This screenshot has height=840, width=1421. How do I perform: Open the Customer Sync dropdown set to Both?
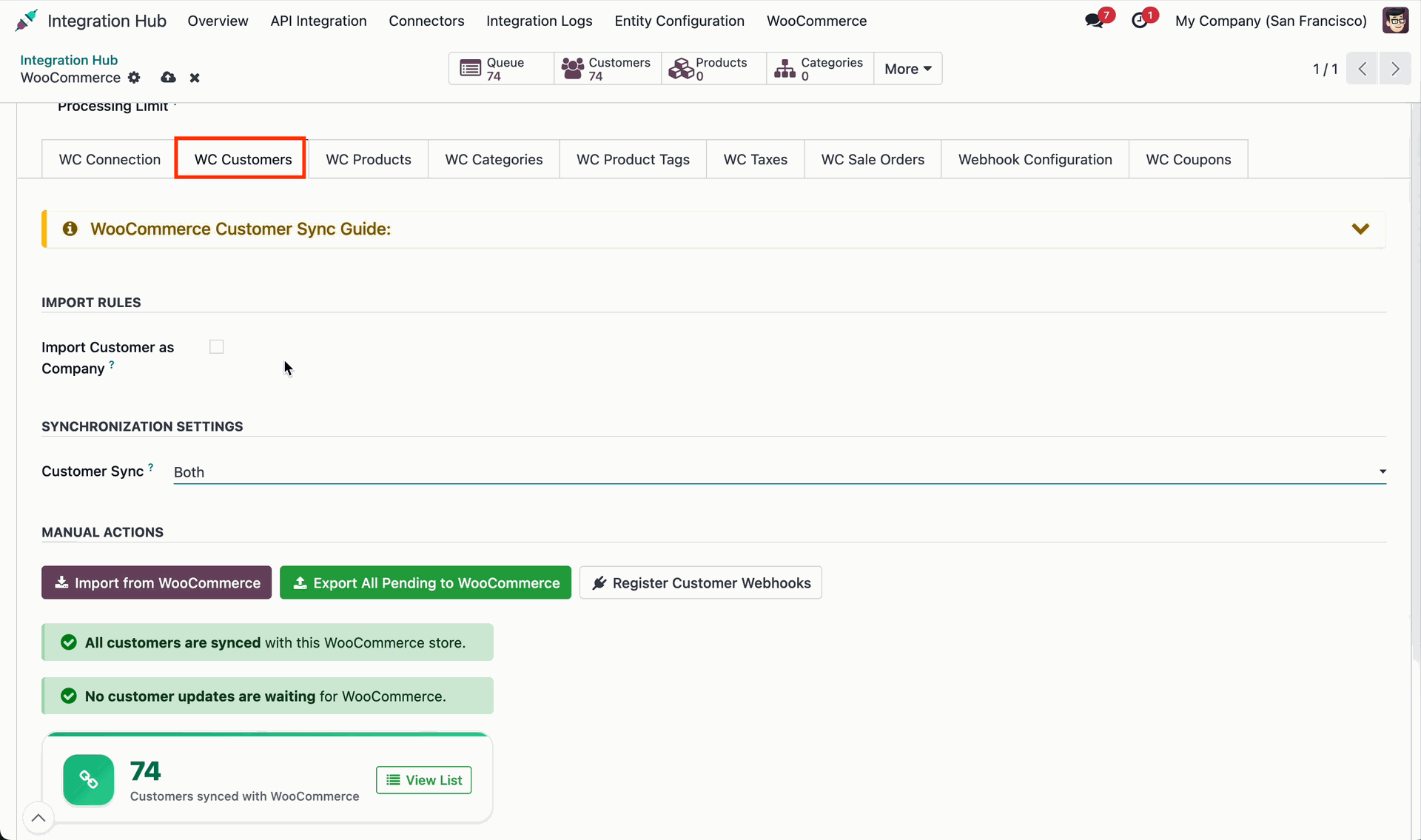click(x=780, y=472)
